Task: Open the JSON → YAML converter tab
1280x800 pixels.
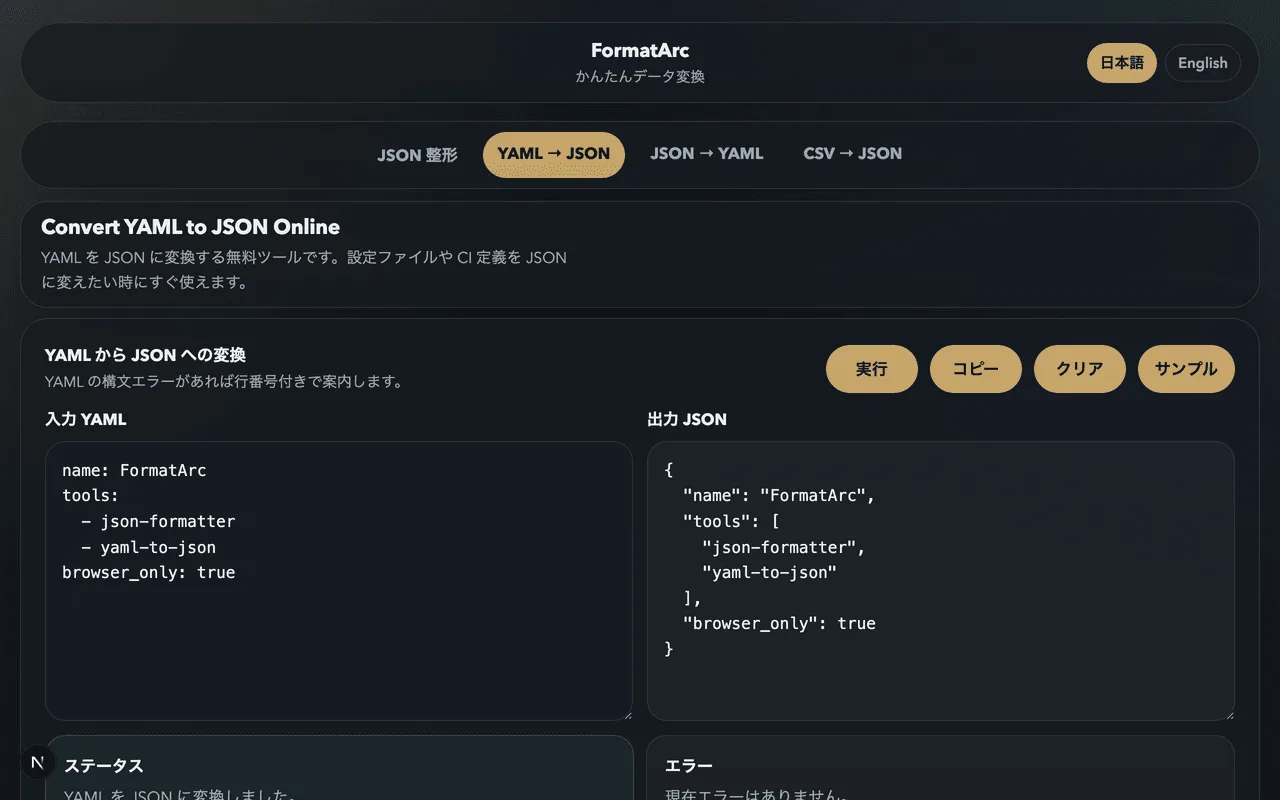Action: point(706,153)
